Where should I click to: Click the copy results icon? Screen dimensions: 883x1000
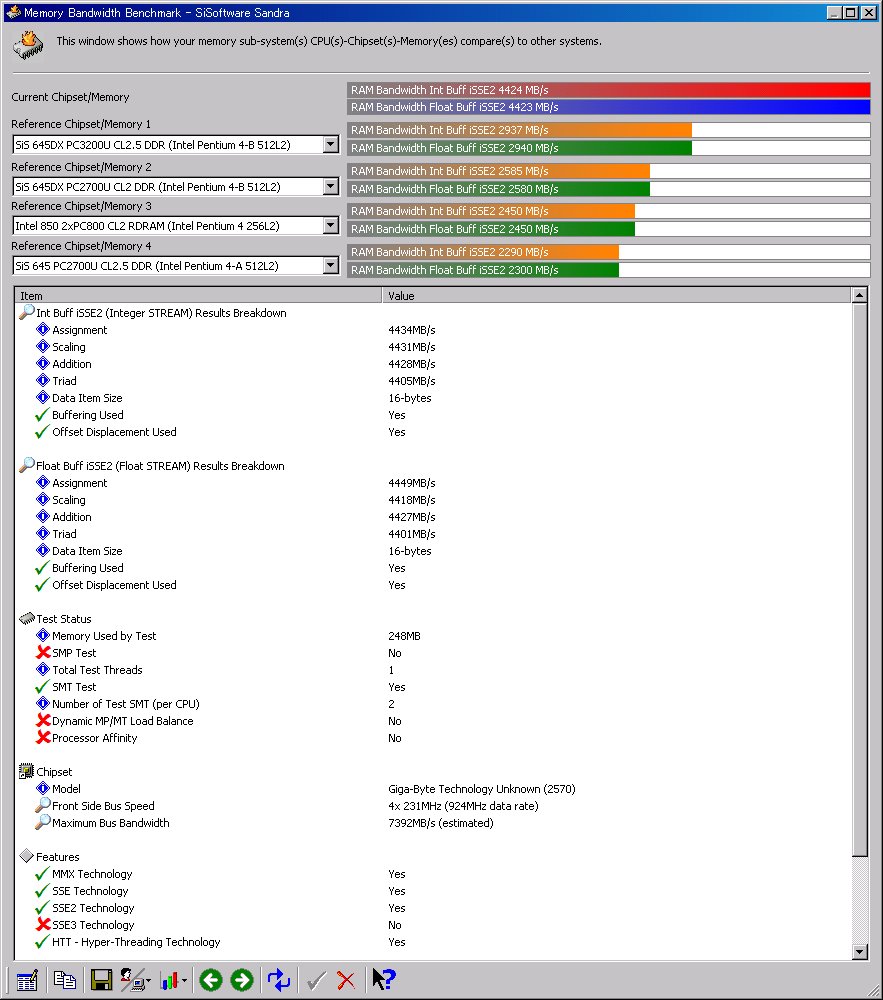[64, 980]
